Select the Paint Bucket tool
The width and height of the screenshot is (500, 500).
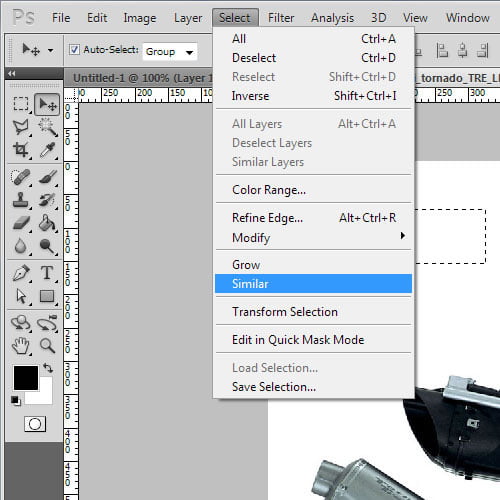(47, 223)
